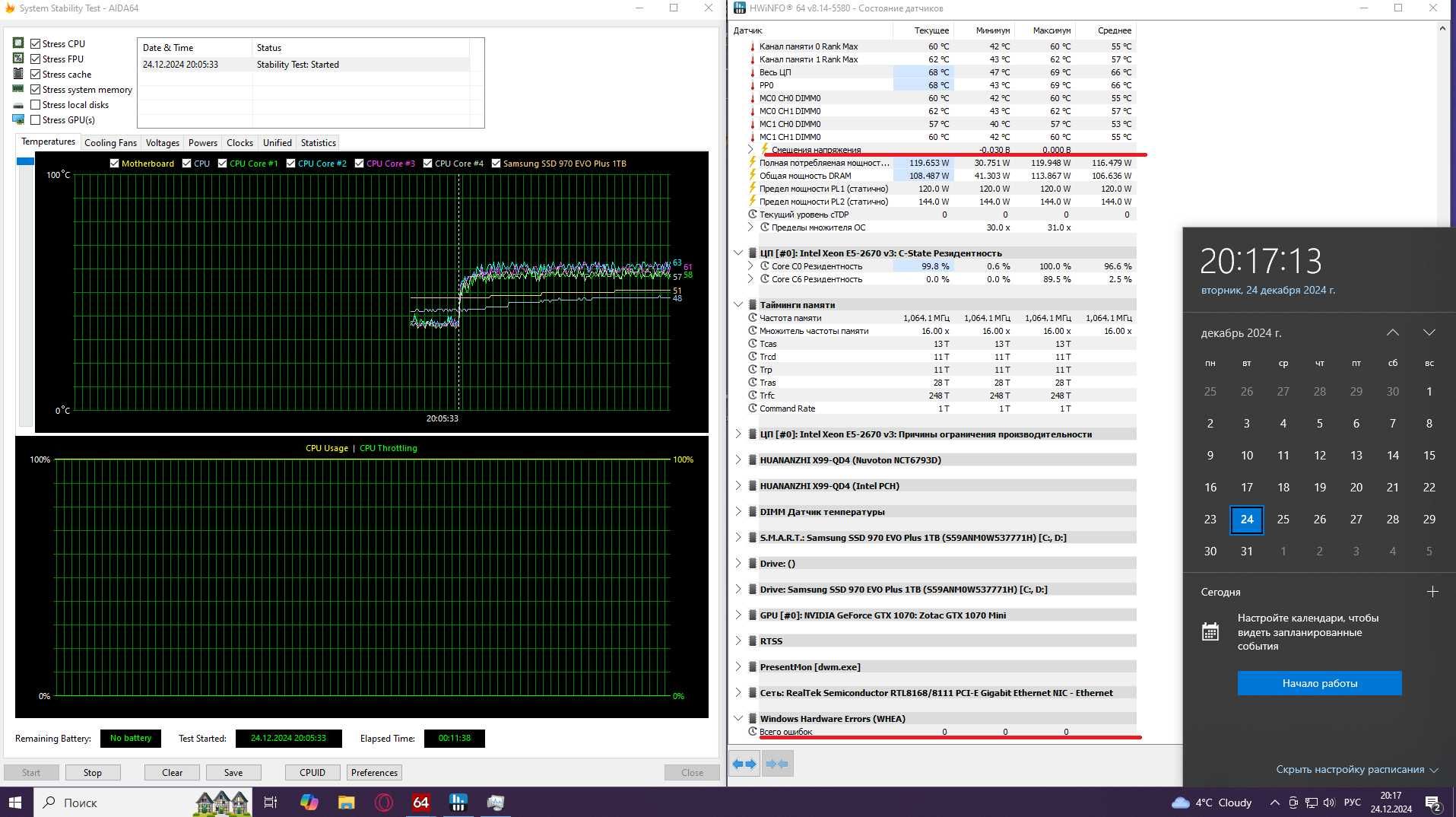The width and height of the screenshot is (1456, 817).
Task: Switch to the Unified tab
Action: (277, 142)
